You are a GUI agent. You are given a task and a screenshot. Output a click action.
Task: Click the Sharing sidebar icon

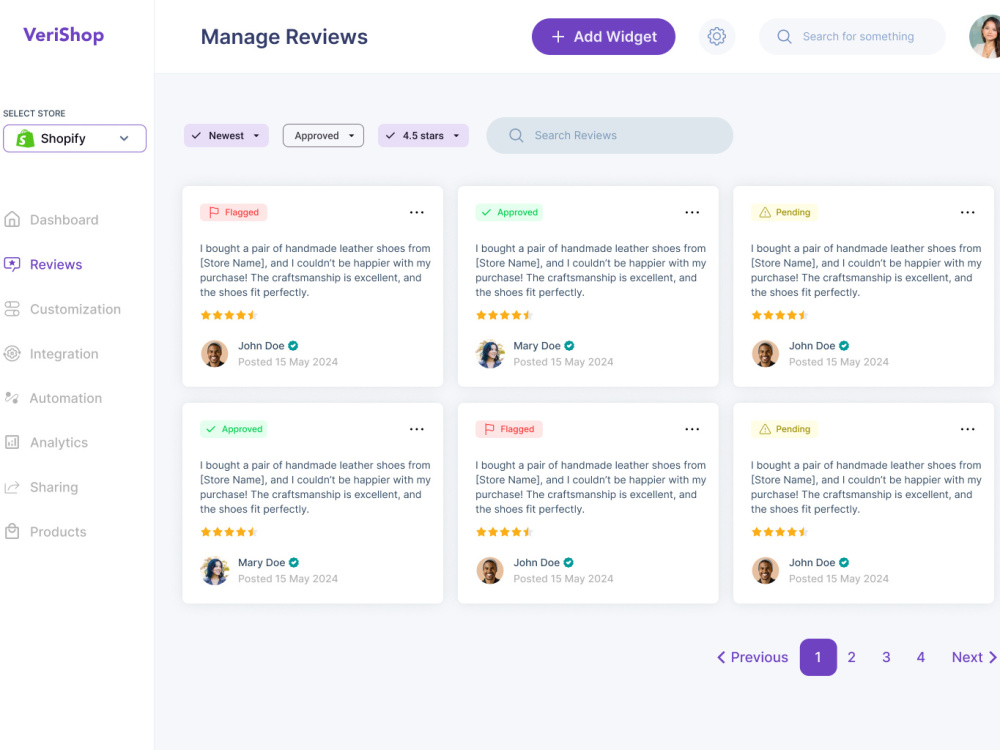tap(12, 487)
